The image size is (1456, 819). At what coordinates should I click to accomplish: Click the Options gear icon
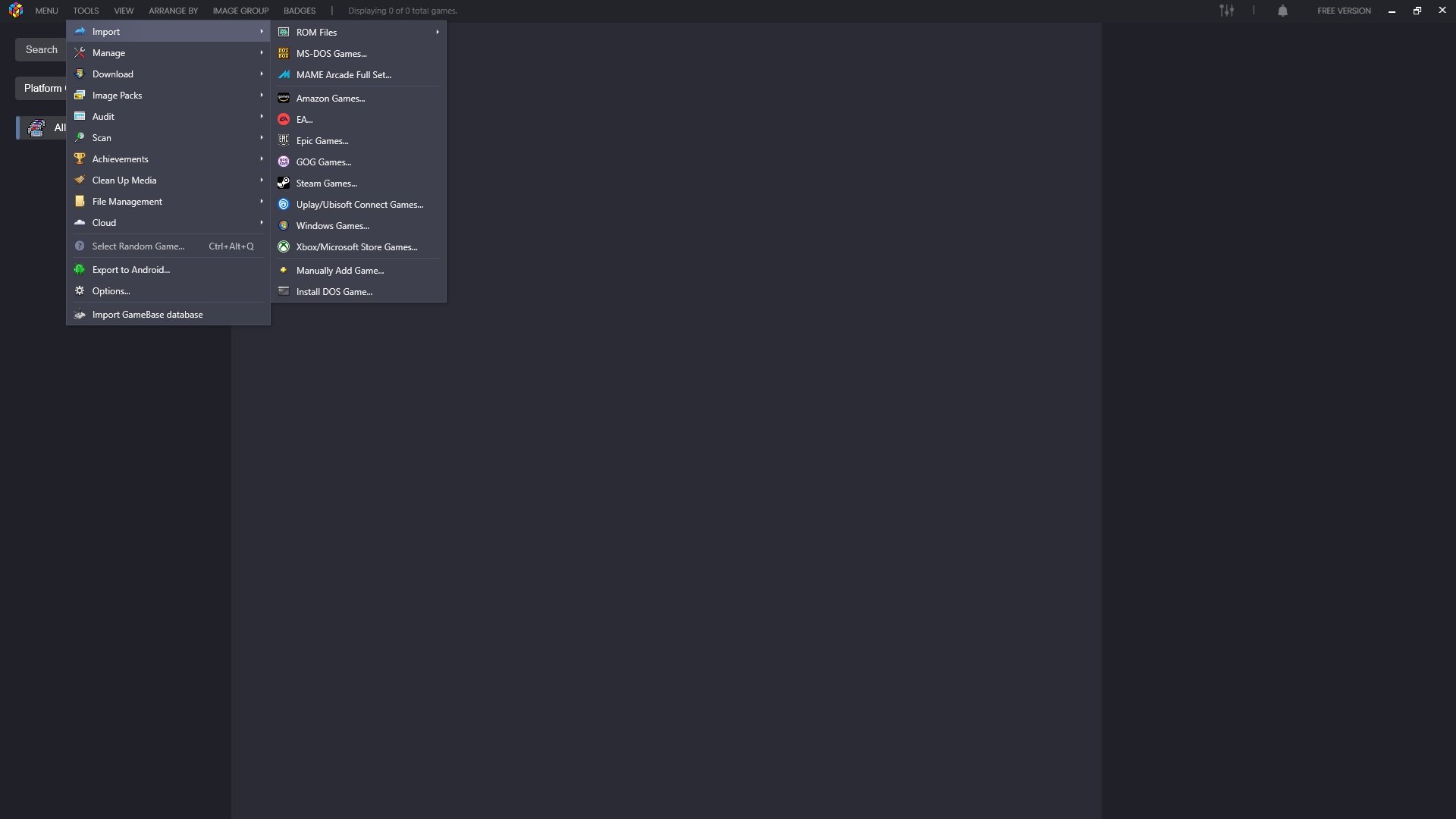(80, 291)
